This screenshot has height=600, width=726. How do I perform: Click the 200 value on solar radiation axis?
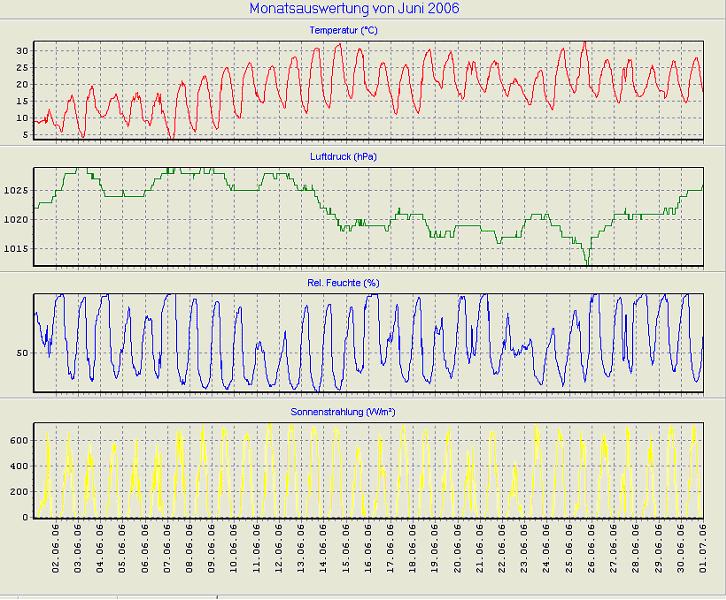(x=18, y=492)
